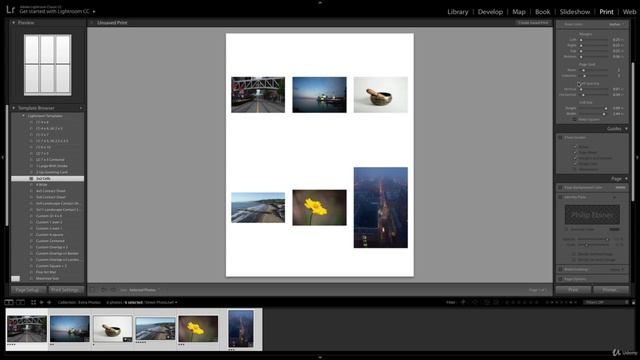Select the aerial city night filmstrip thumbnail
This screenshot has height=360, width=640.
click(x=241, y=329)
